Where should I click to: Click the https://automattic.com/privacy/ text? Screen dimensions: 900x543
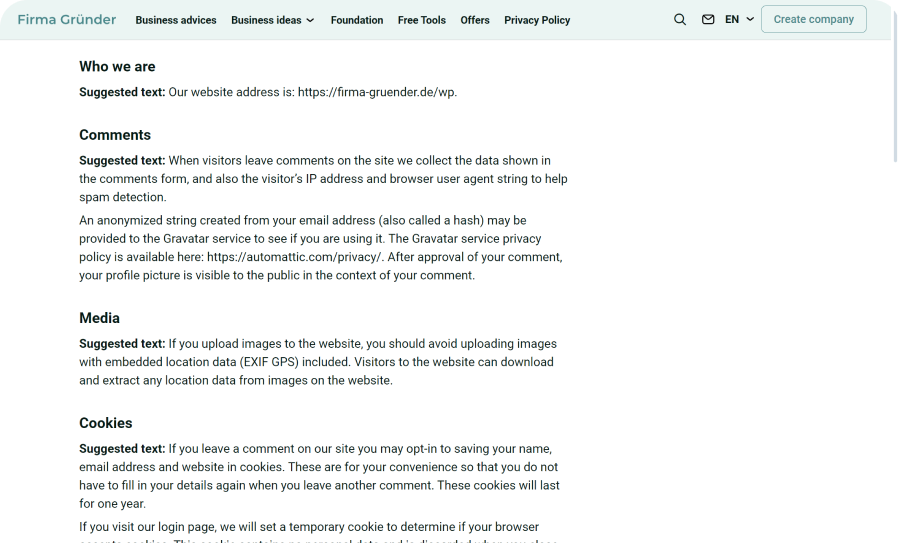click(294, 257)
